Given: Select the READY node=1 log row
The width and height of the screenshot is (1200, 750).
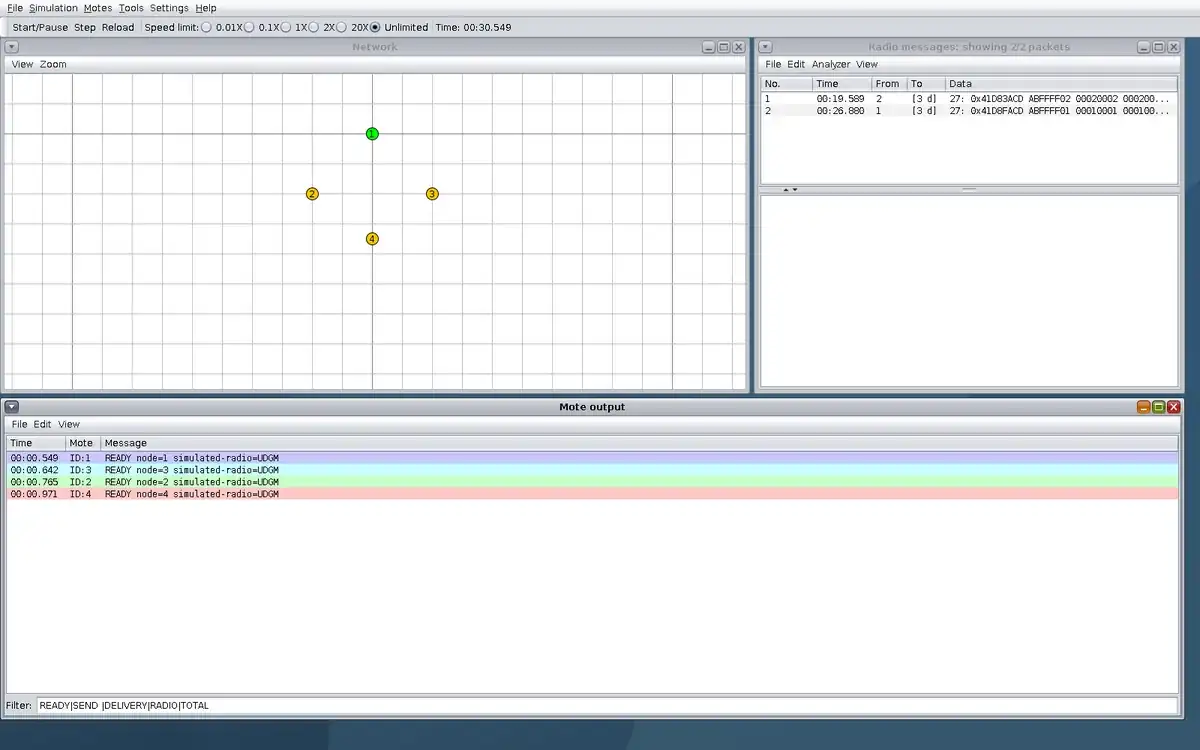Looking at the screenshot, I should coord(593,458).
